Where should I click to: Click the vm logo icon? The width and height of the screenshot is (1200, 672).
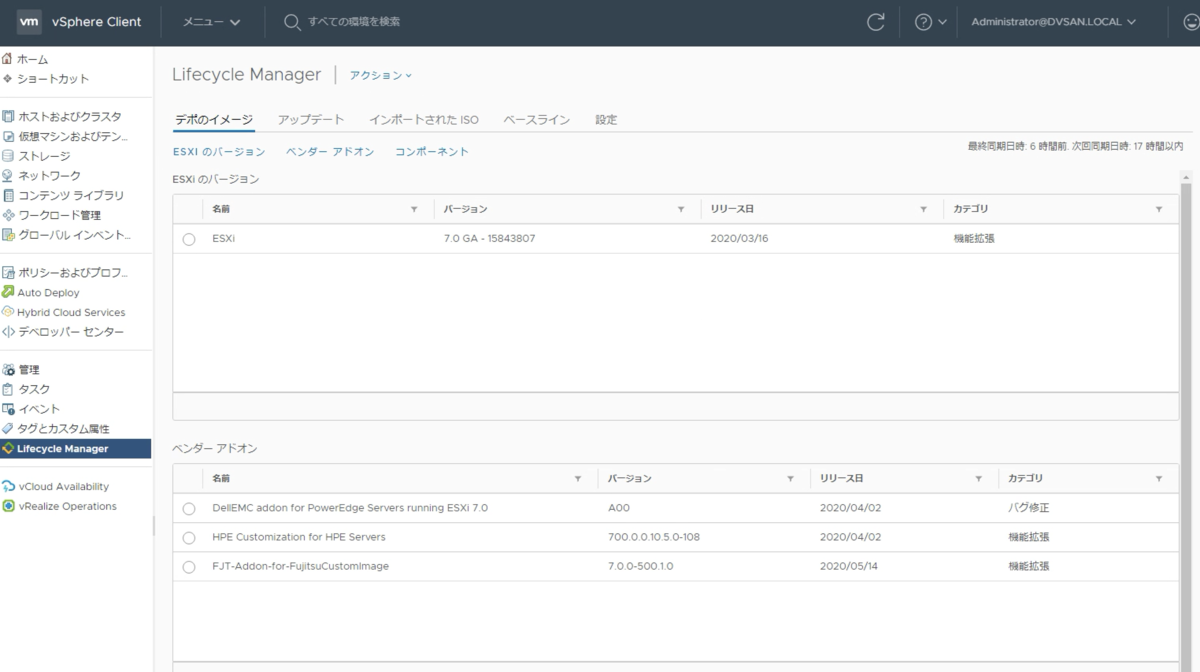(30, 21)
